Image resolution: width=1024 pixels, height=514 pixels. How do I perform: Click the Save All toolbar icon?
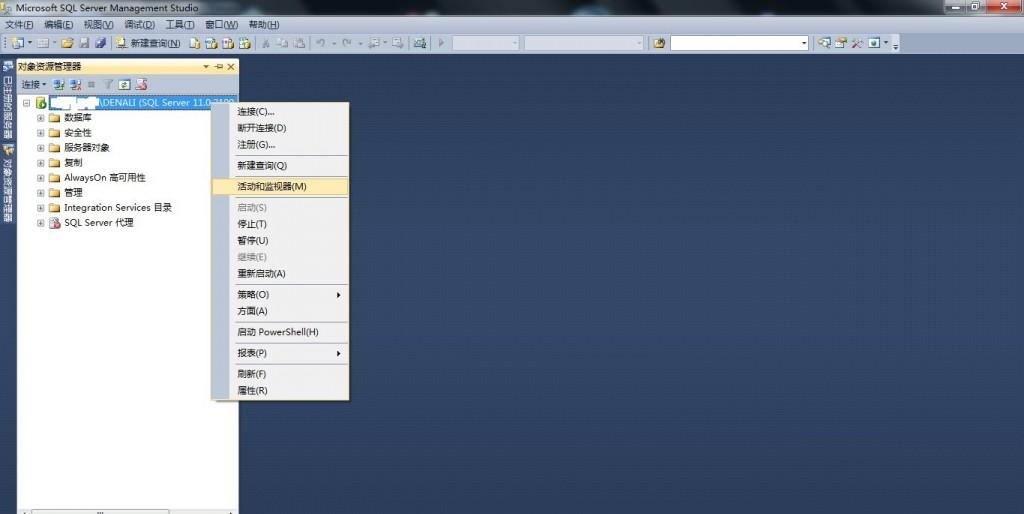pyautogui.click(x=100, y=43)
